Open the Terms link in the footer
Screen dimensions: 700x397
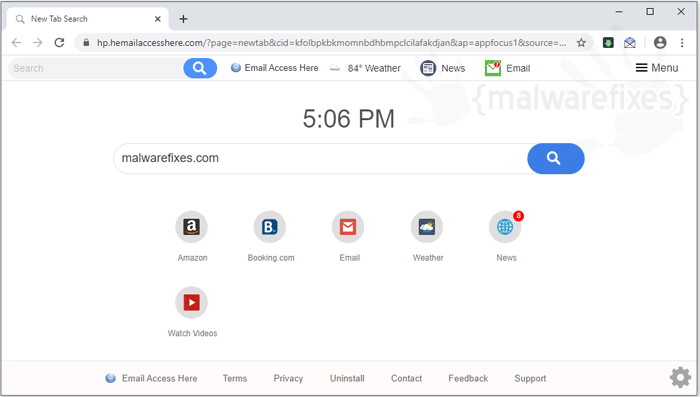(x=235, y=378)
